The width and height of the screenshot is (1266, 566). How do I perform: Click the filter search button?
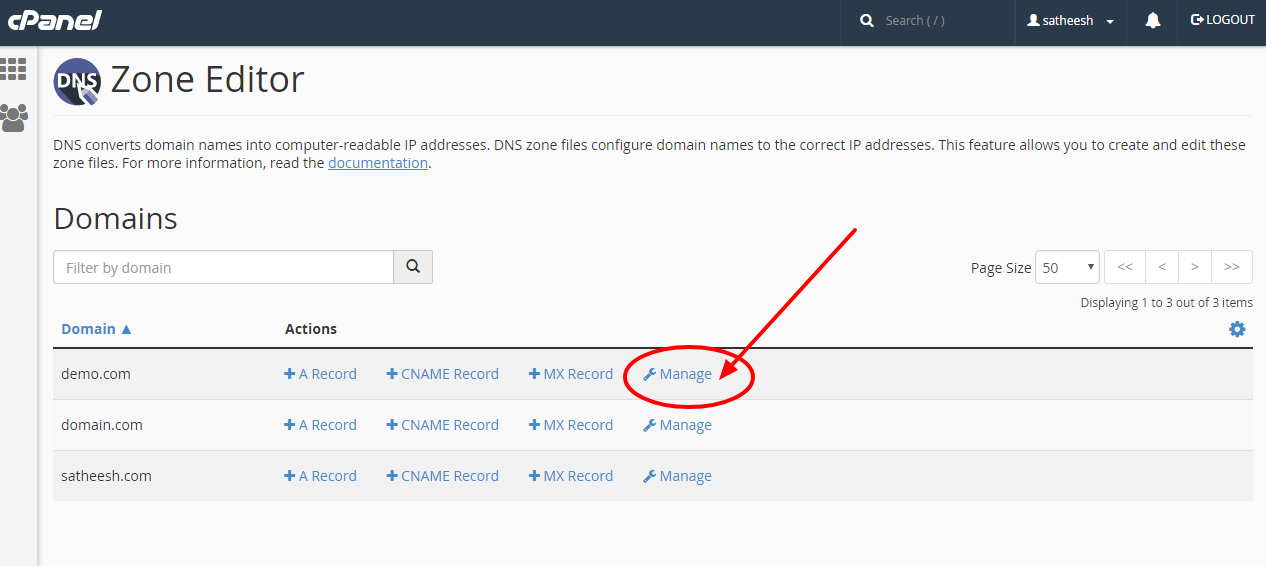(x=413, y=267)
